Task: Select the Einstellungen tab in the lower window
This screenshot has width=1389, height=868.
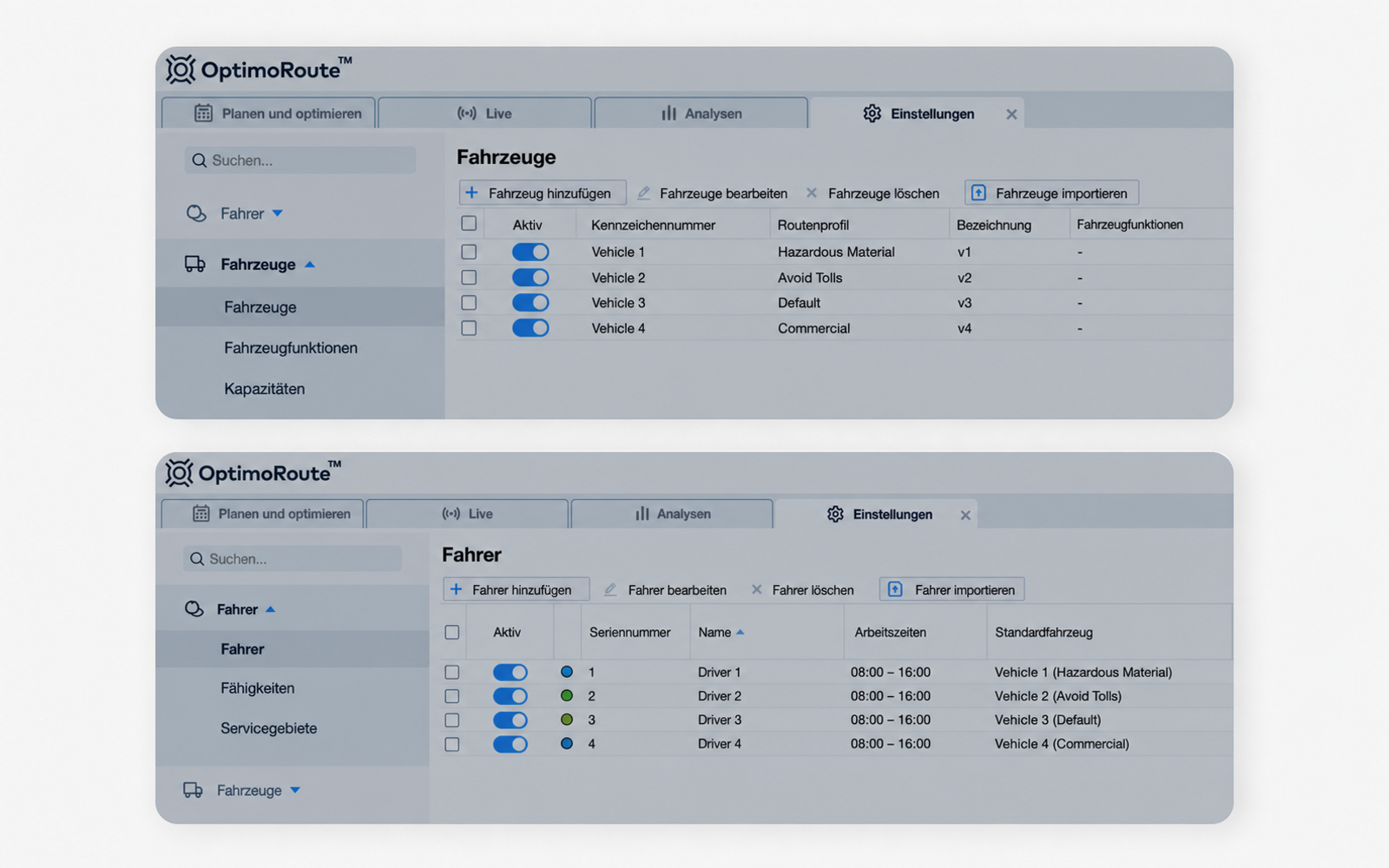Action: 876,514
